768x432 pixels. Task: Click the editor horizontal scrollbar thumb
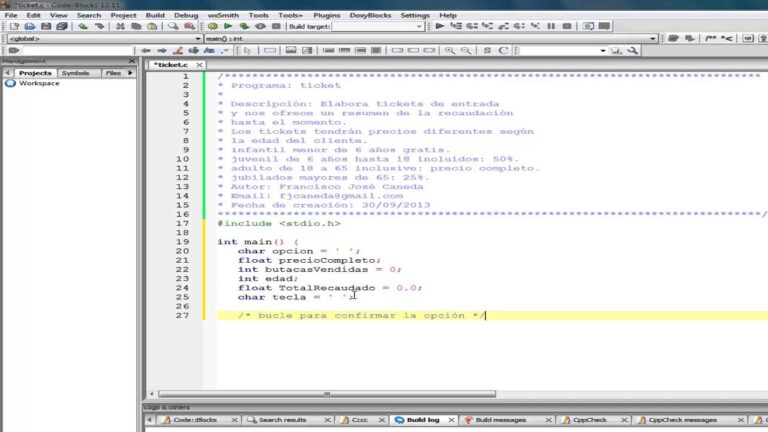[327, 394]
